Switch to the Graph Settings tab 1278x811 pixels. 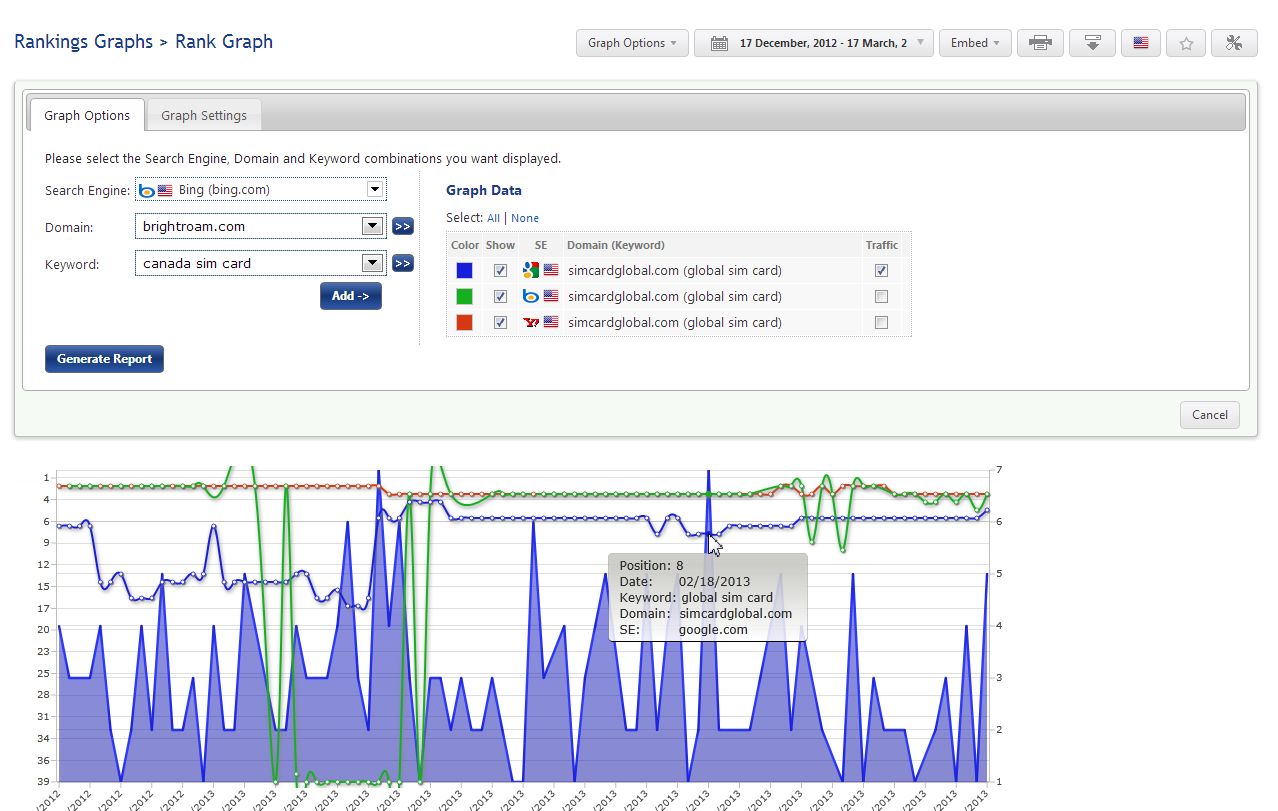(204, 115)
